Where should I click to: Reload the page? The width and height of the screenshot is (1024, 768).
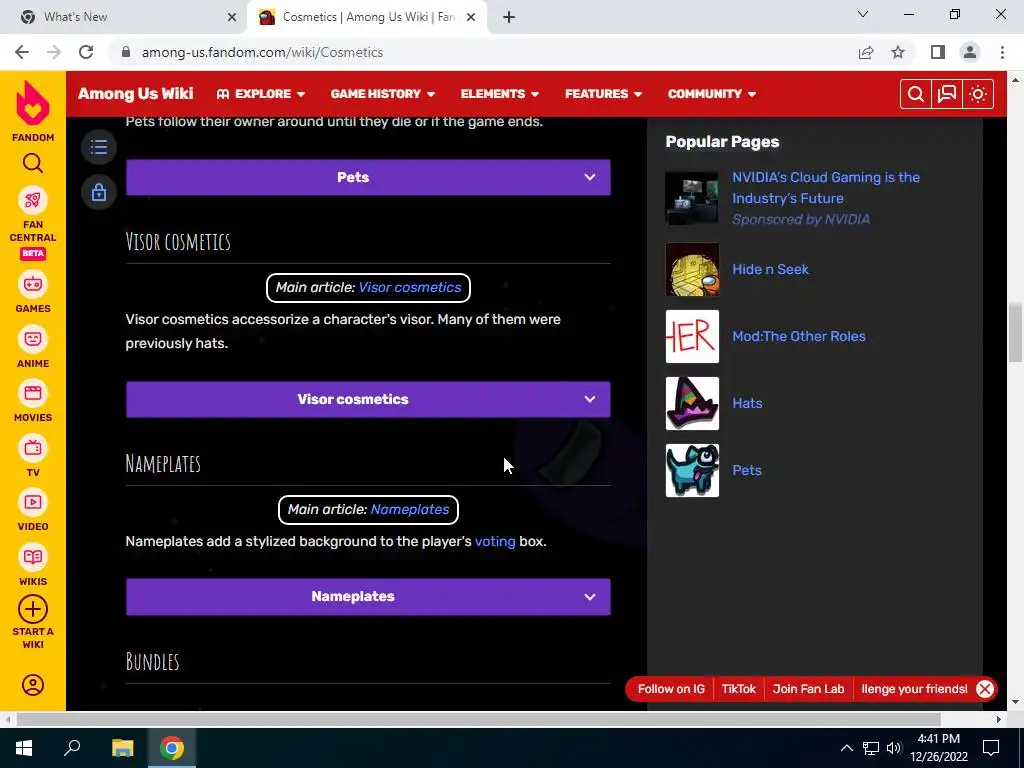[x=86, y=52]
